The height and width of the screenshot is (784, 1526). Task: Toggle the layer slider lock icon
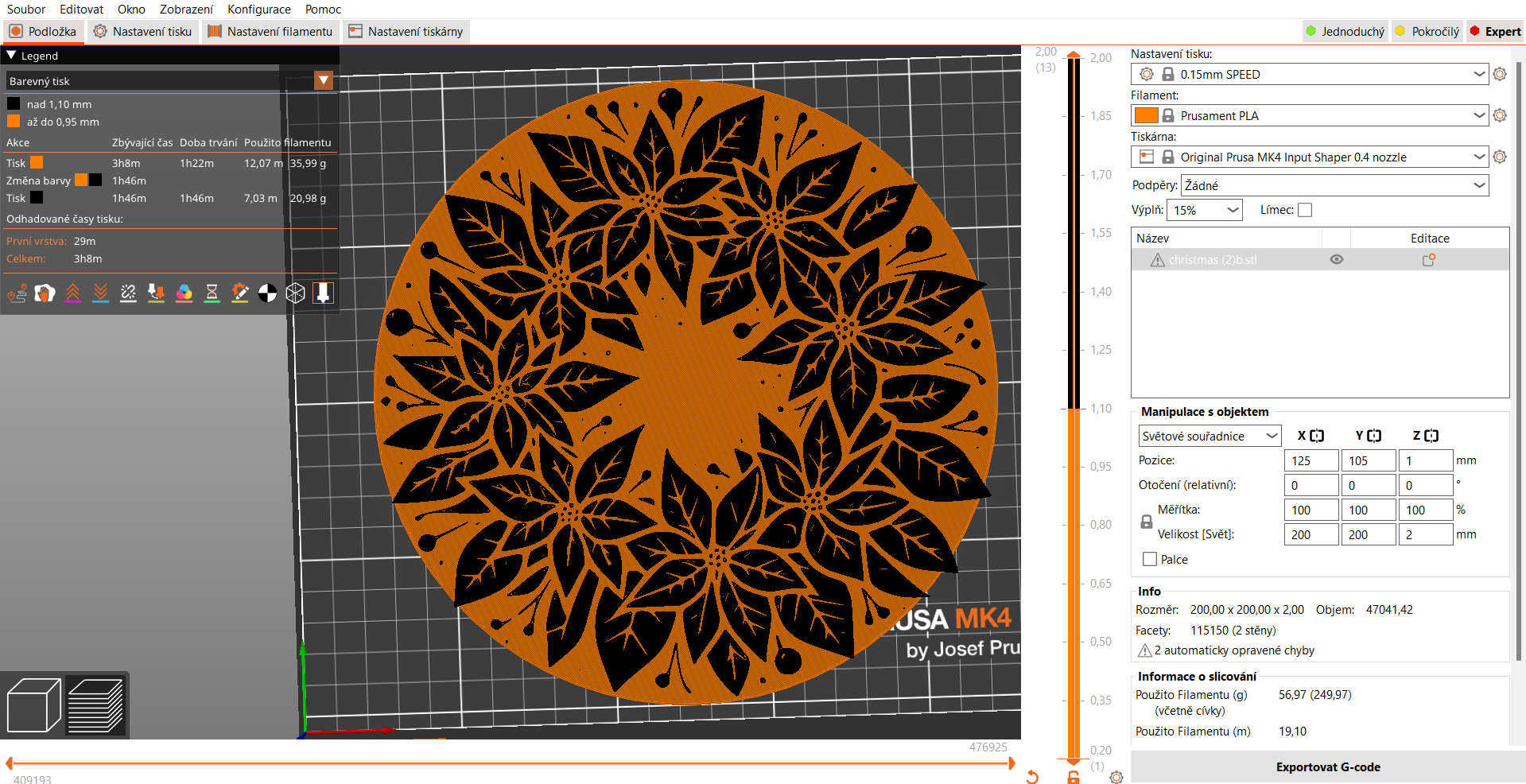pos(1074,777)
